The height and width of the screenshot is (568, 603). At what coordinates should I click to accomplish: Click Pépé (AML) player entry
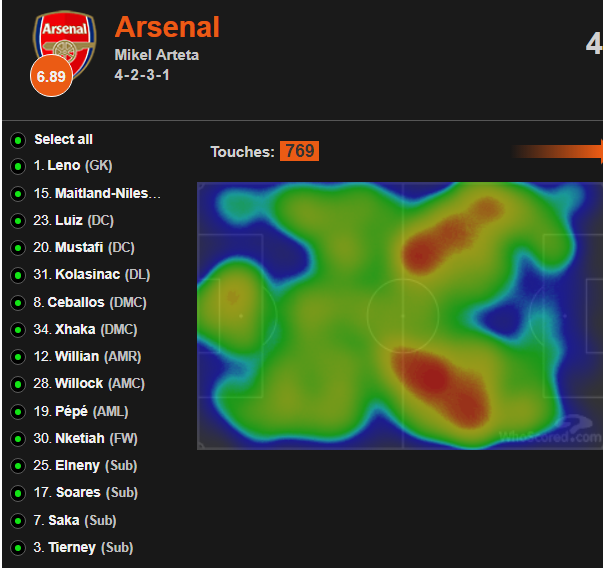tap(81, 411)
